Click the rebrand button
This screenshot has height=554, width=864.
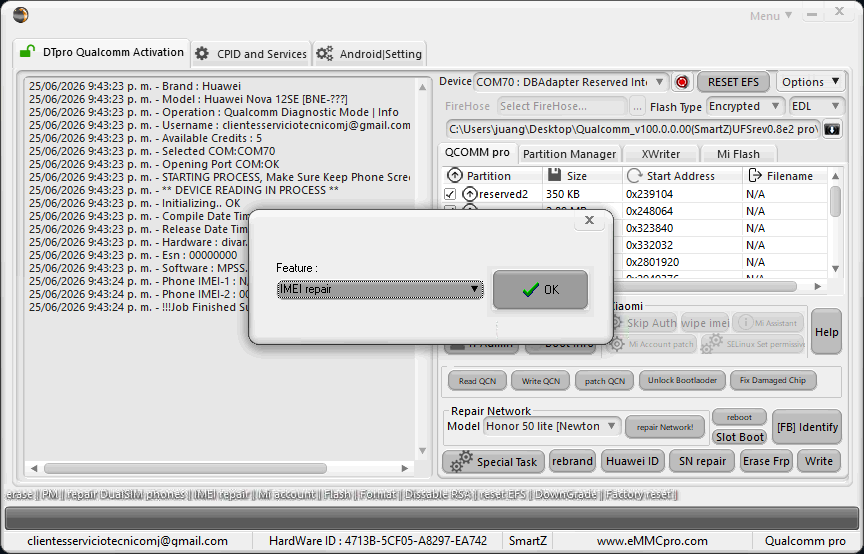point(572,461)
